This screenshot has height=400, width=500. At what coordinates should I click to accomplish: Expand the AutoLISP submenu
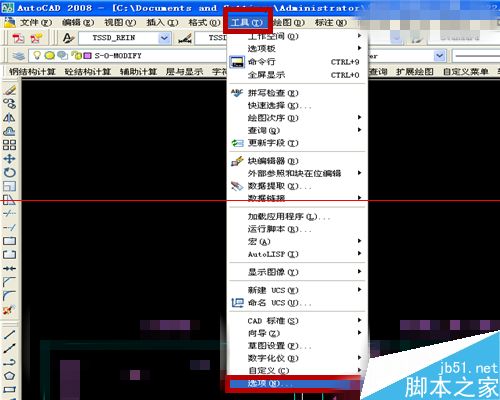pyautogui.click(x=297, y=254)
